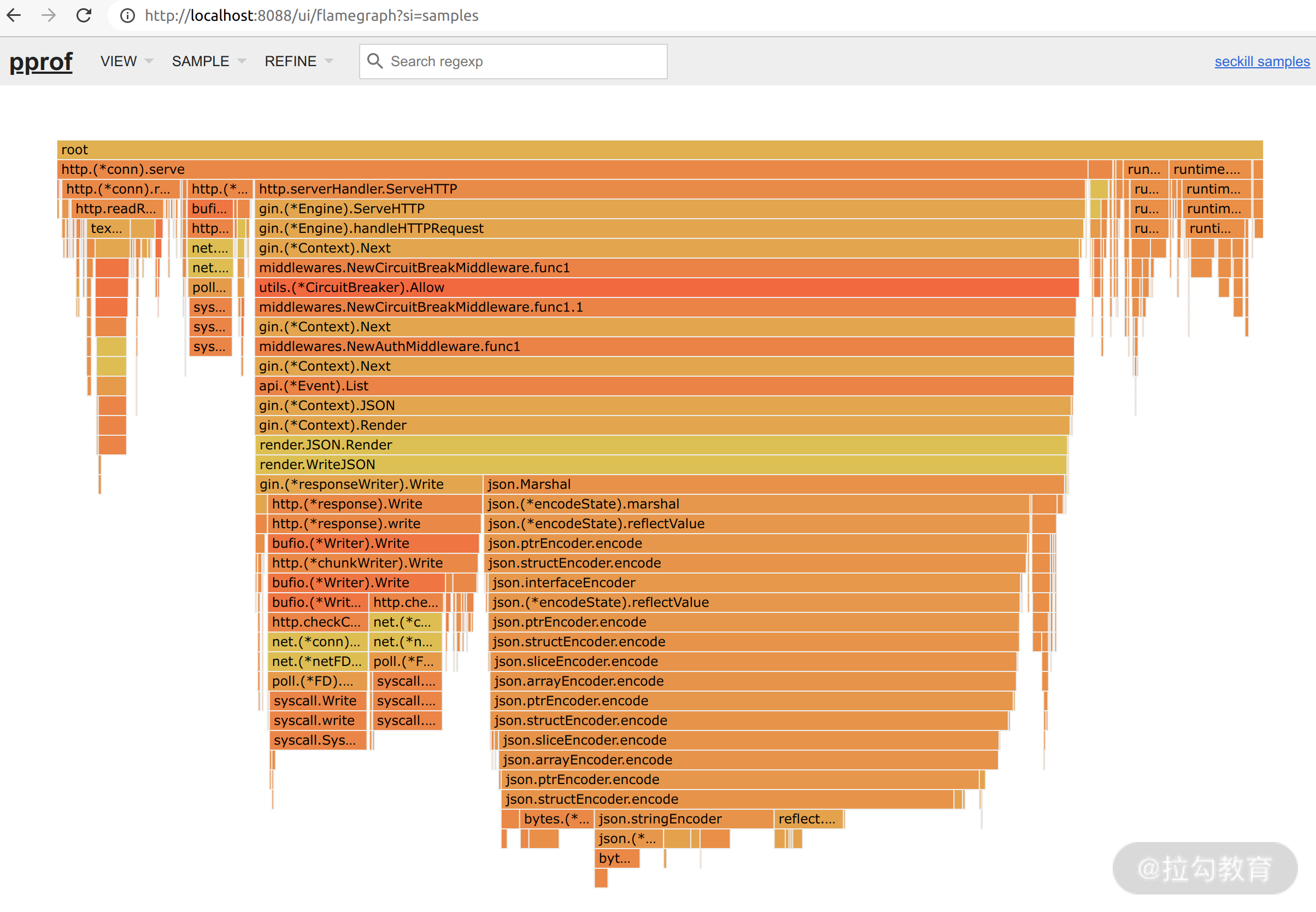Open the seckill samples link
Viewport: 1316px width, 912px height.
click(1261, 61)
